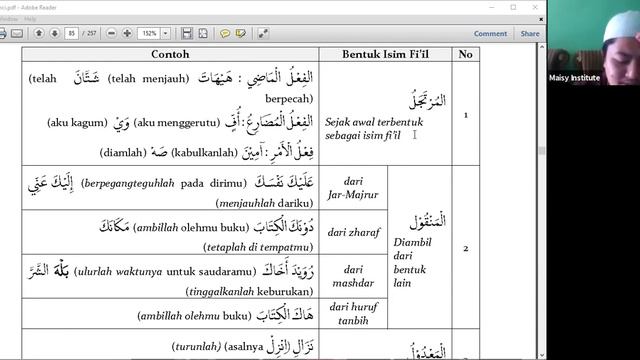Open the zoom level dropdown arrow
Viewport: 640px width, 360px height.
pos(166,33)
